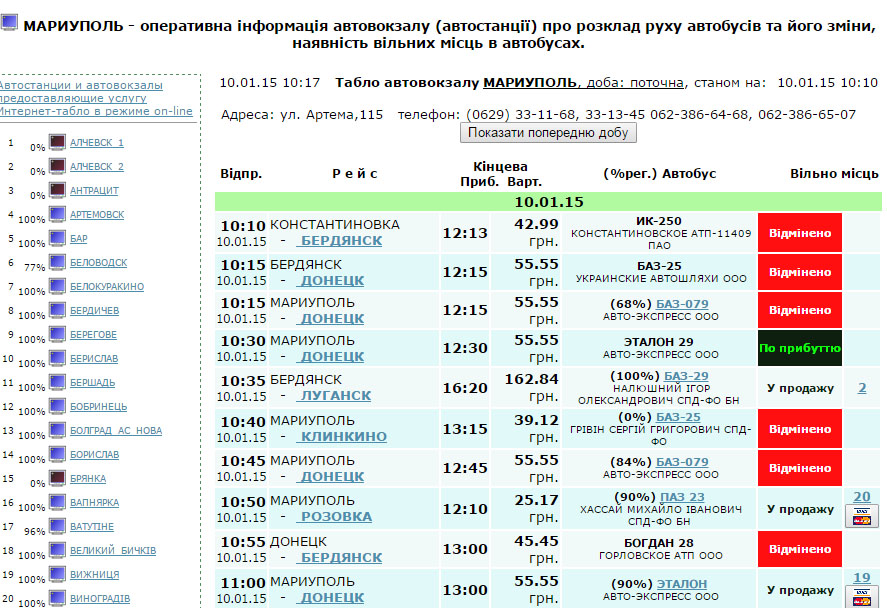
Task: Click the РОЗОВКА destination link
Action: click(335, 517)
